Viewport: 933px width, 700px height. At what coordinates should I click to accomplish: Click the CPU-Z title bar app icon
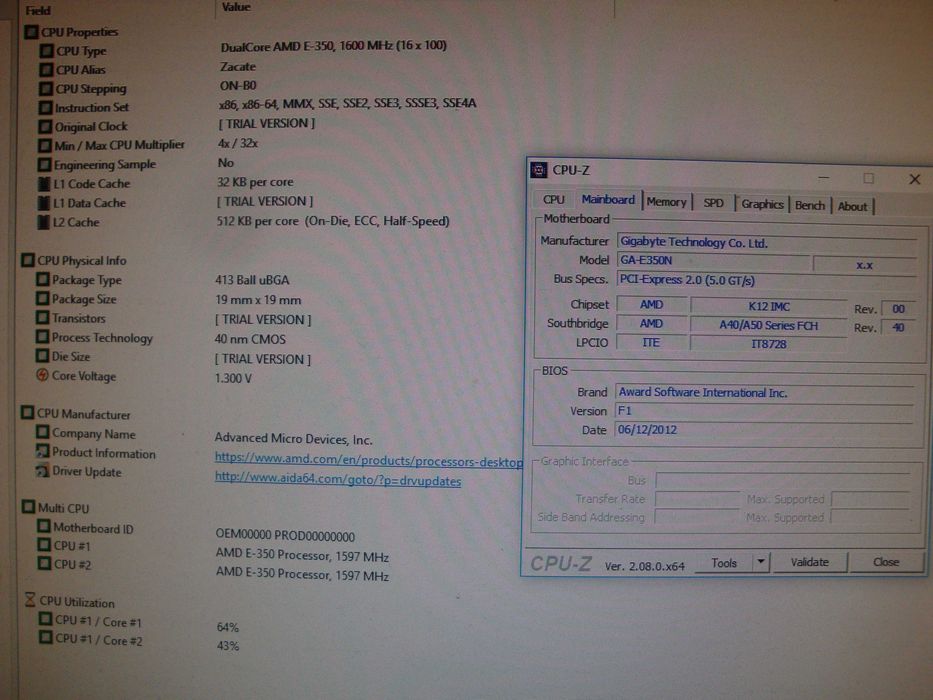538,170
